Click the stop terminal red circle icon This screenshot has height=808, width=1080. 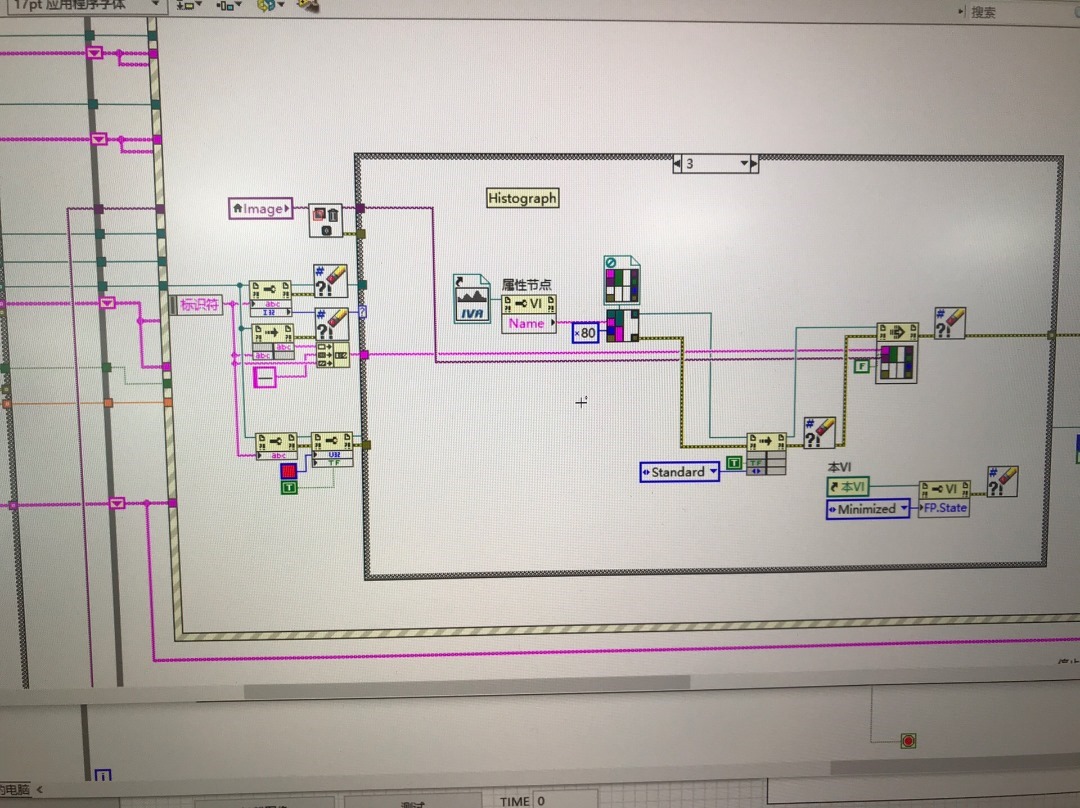tap(908, 740)
